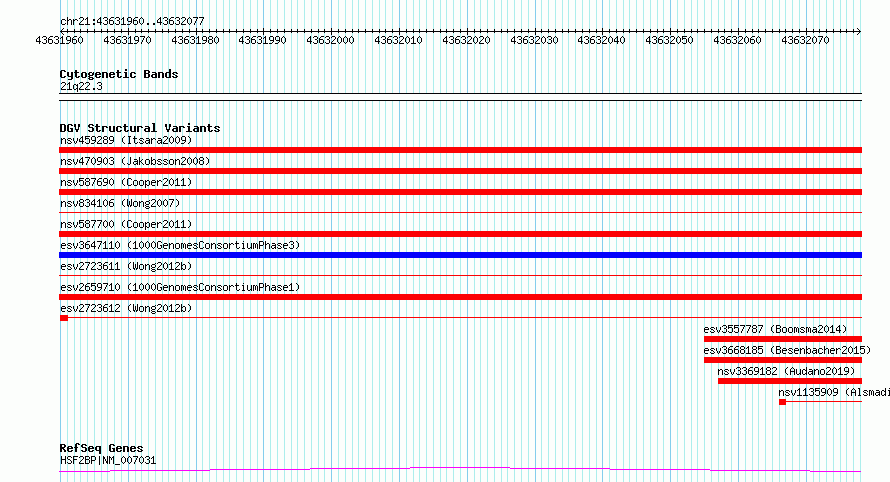
Task: Click the DGV Structural Variants track heading
Action: (x=140, y=128)
